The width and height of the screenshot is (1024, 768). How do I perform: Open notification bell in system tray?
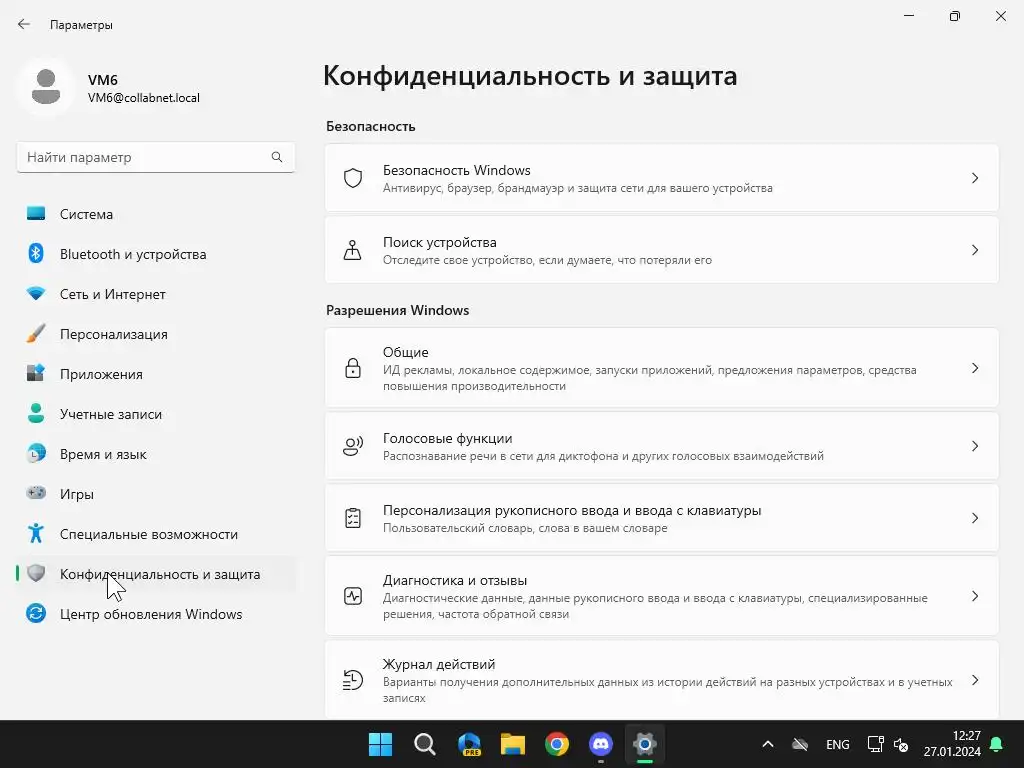(997, 744)
